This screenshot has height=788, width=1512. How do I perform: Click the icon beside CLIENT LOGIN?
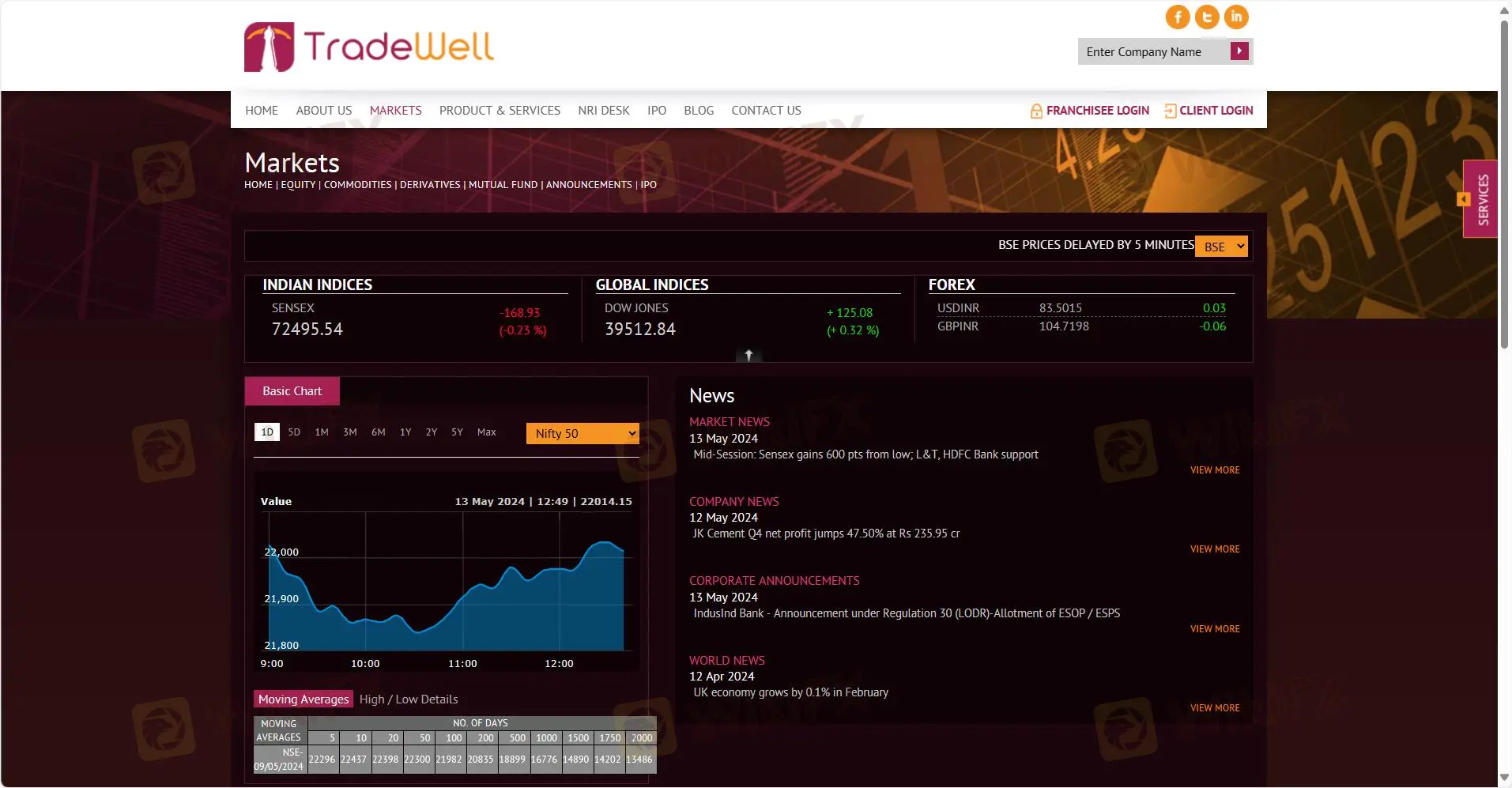tap(1170, 111)
